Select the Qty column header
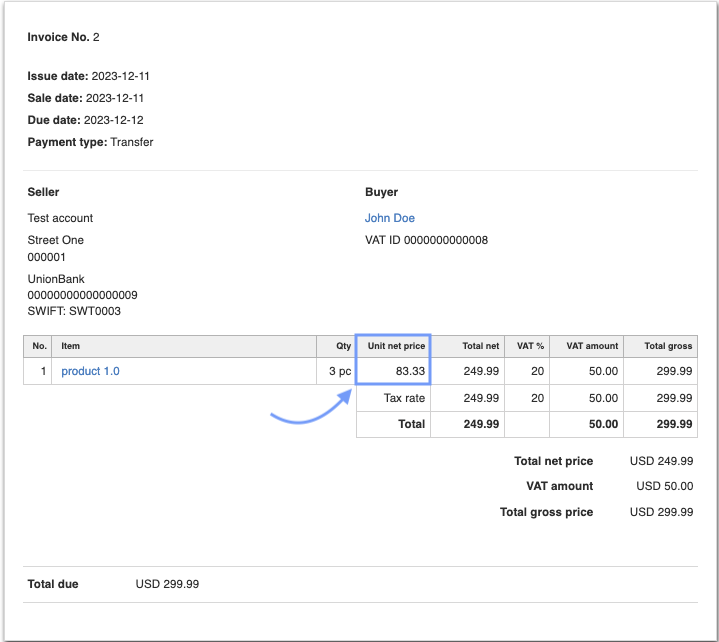 click(343, 346)
